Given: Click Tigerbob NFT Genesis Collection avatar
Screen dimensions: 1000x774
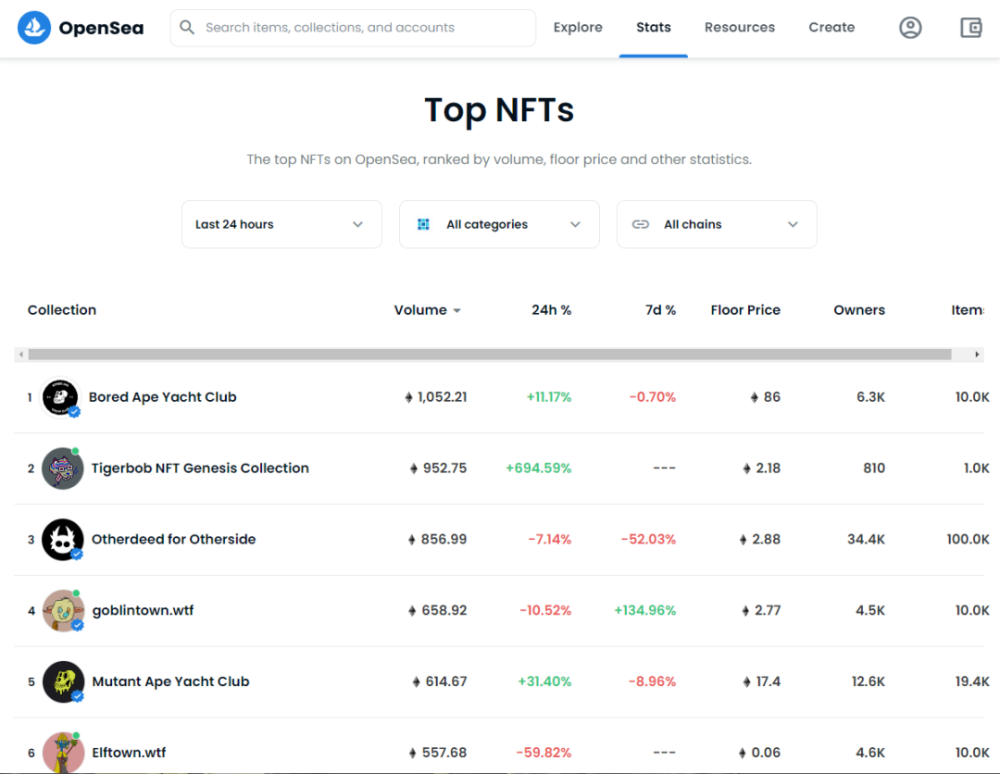Looking at the screenshot, I should pyautogui.click(x=62, y=468).
